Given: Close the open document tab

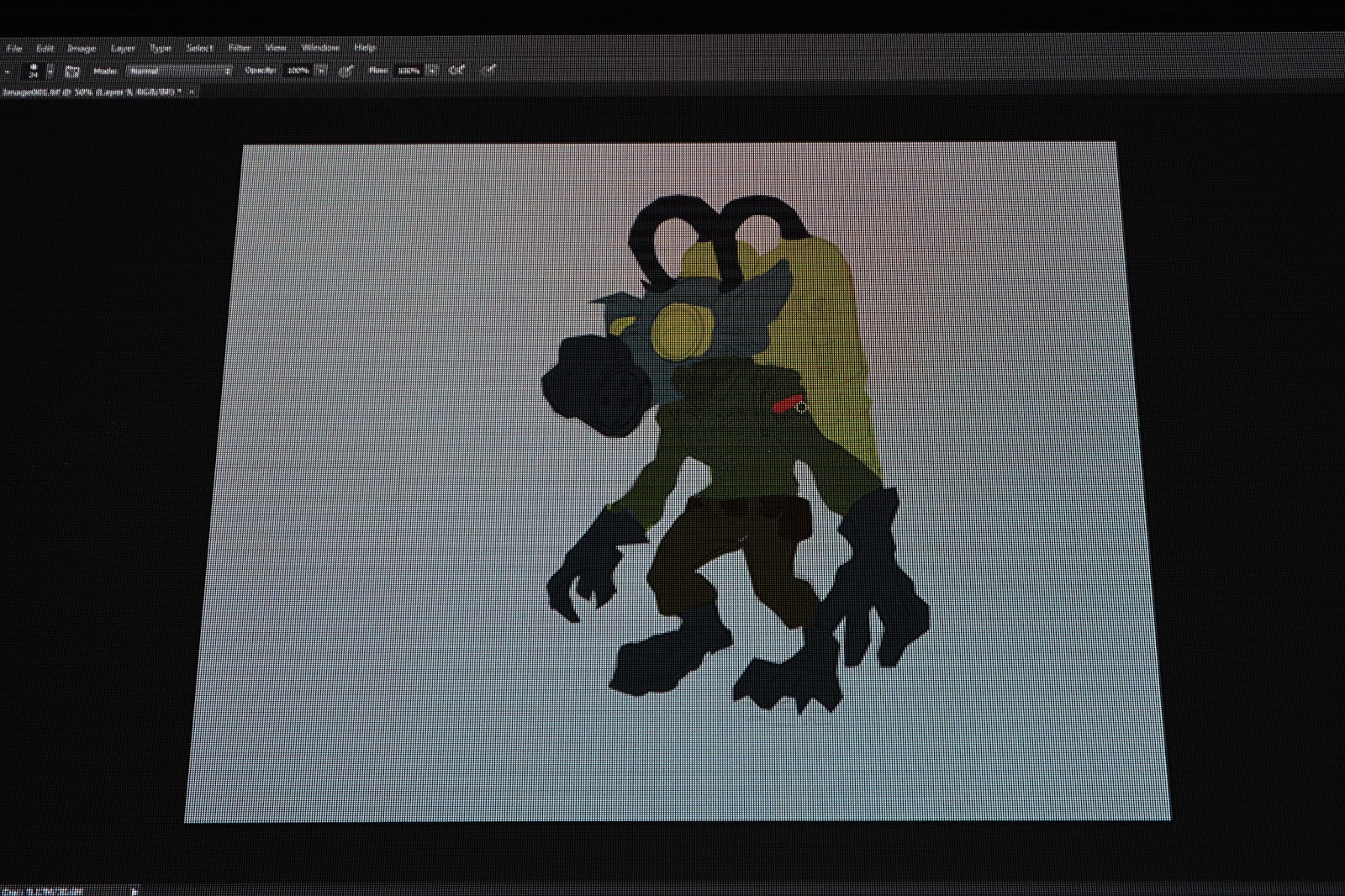Looking at the screenshot, I should coord(193,92).
